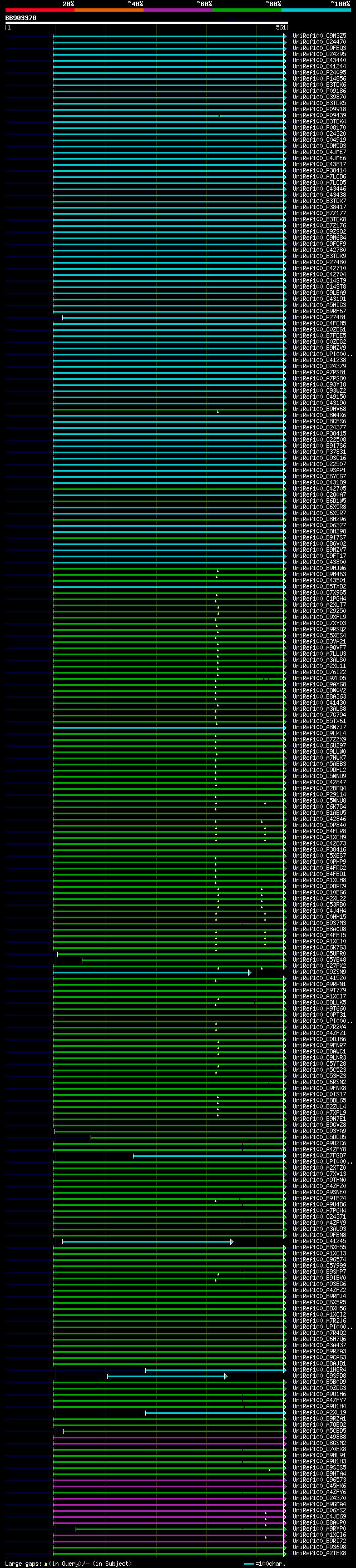Click the cyan ~100% identity legend segment
The width and height of the screenshot is (356, 1568).
pyautogui.click(x=316, y=10)
